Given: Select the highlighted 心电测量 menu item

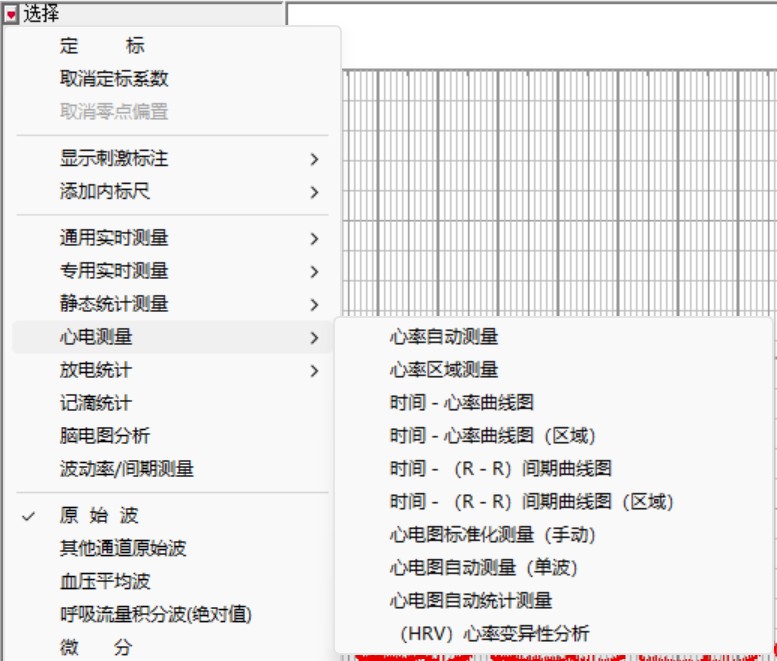Looking at the screenshot, I should coord(172,337).
